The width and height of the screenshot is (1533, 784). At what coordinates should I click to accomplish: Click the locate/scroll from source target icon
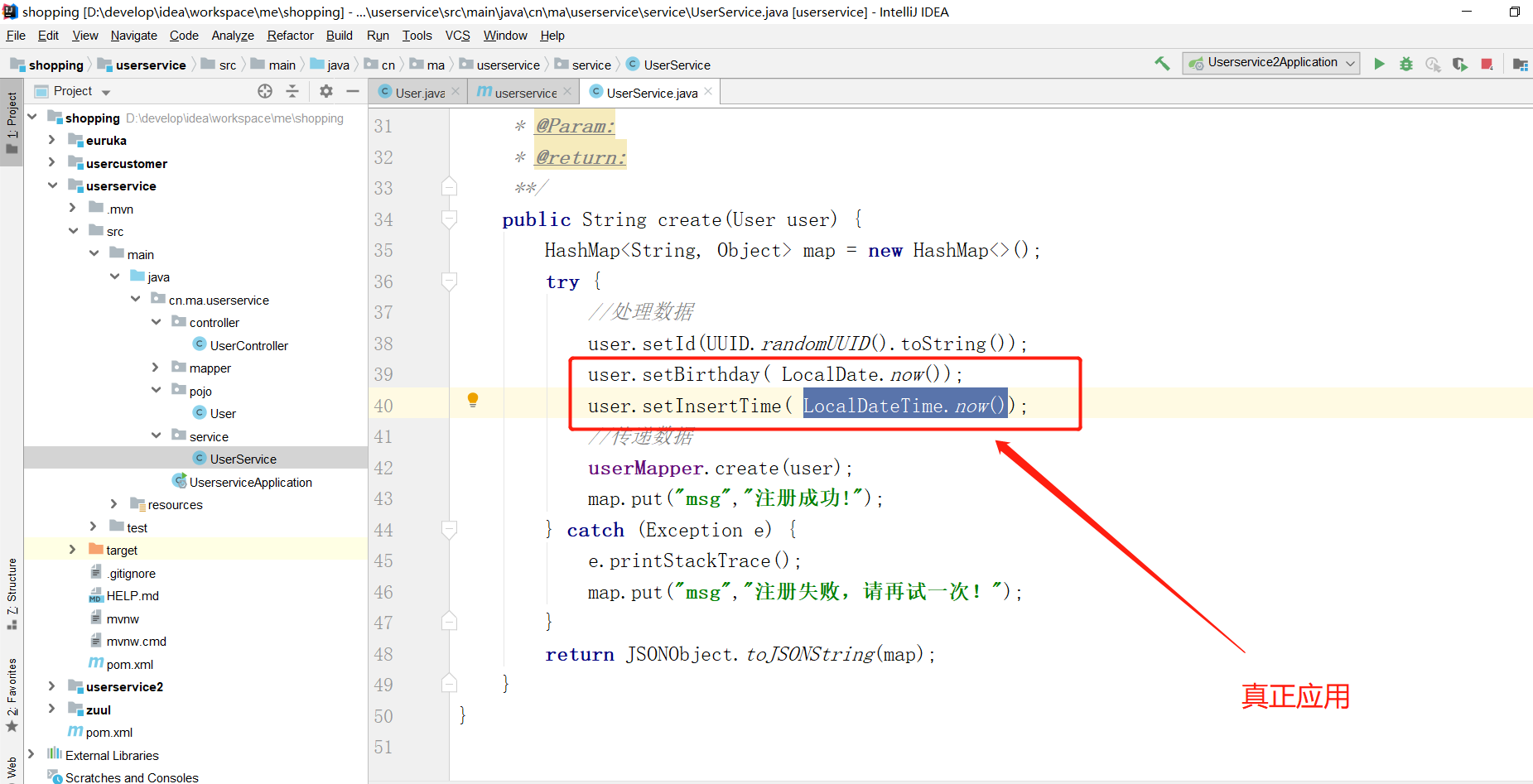point(265,91)
